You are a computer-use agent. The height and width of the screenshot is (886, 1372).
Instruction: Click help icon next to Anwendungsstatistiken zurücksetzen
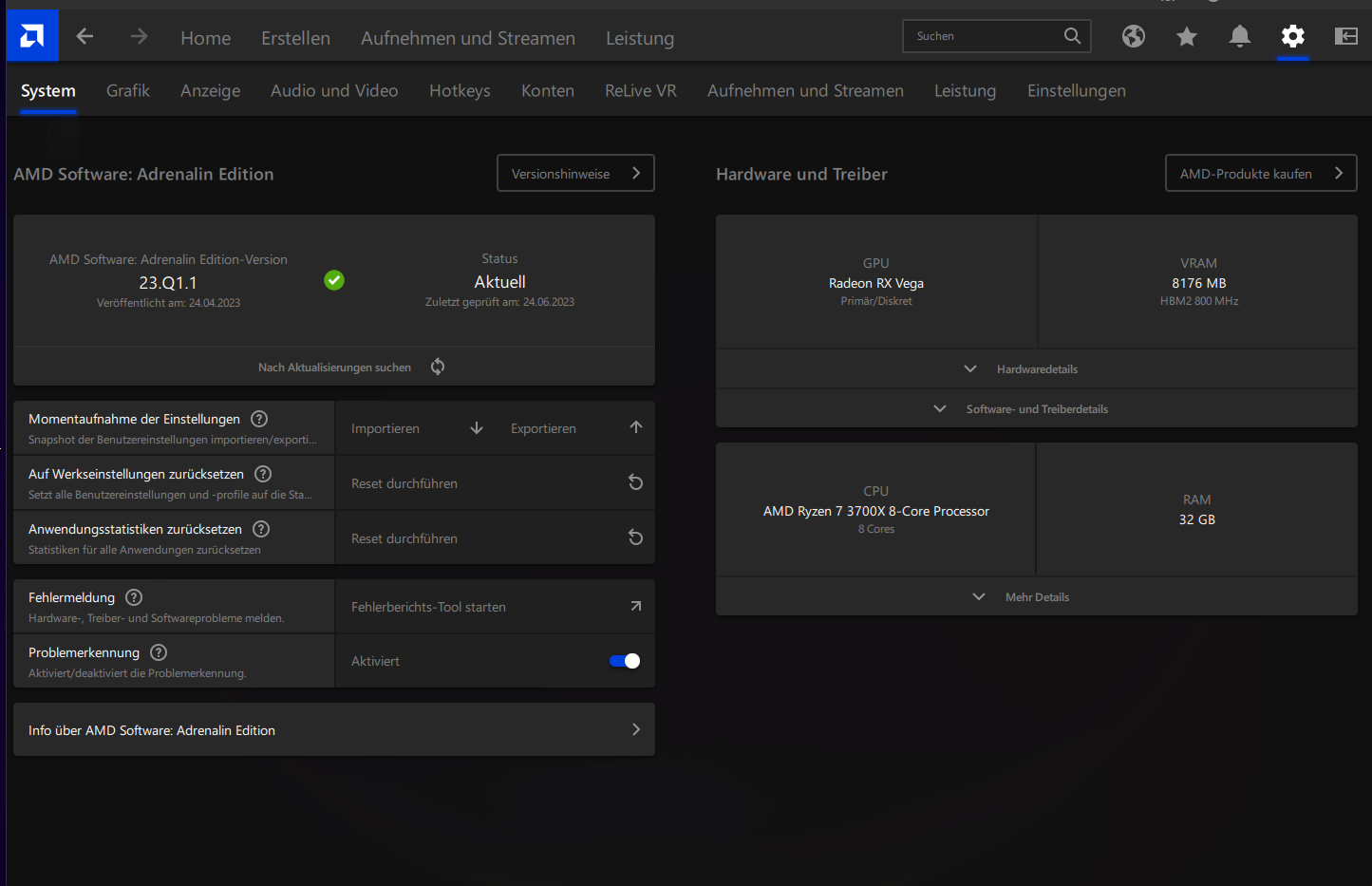pyautogui.click(x=261, y=529)
